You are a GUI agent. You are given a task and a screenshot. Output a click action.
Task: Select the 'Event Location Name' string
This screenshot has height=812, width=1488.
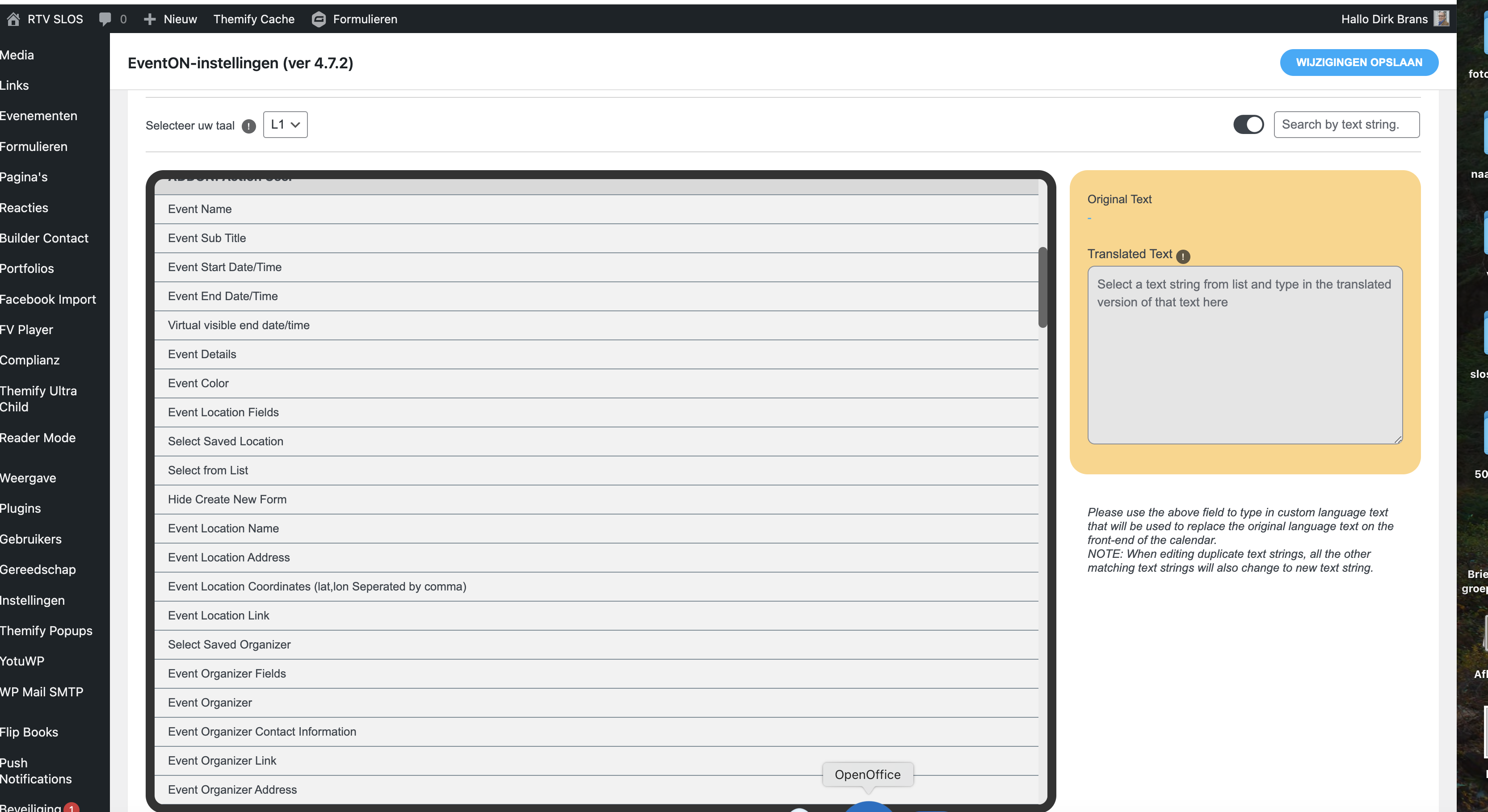pyautogui.click(x=596, y=528)
